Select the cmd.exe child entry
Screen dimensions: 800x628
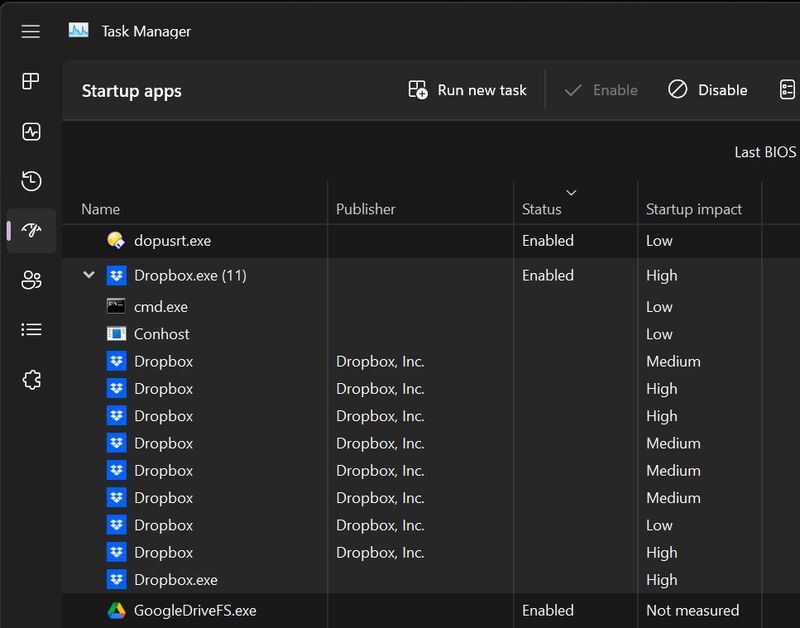pyautogui.click(x=160, y=307)
